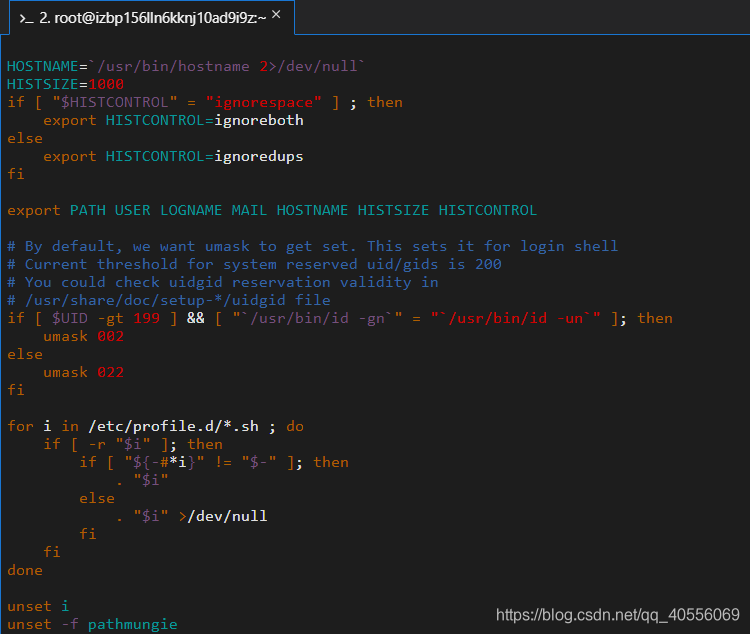Click MAIL in the export line
This screenshot has width=750, height=634.
pyautogui.click(x=249, y=210)
